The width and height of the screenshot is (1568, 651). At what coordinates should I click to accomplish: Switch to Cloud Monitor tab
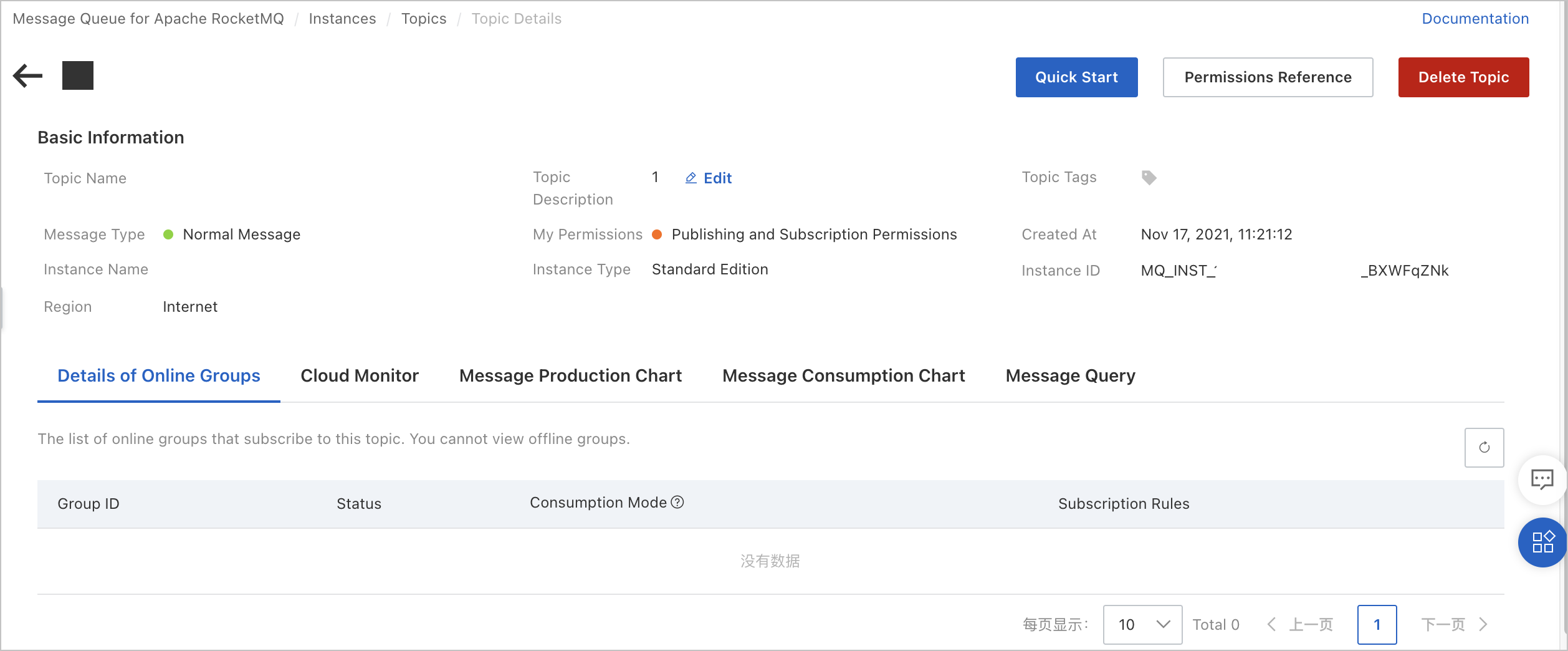pos(360,375)
